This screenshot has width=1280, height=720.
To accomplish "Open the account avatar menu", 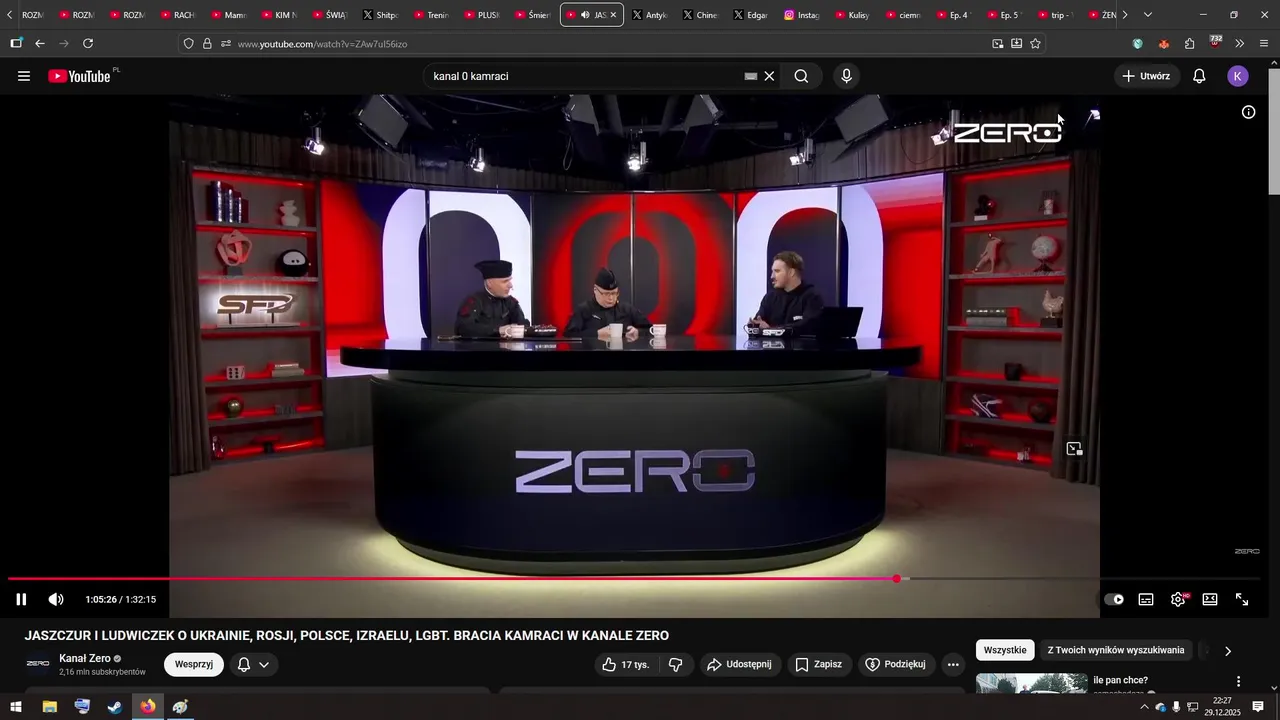I will [x=1238, y=76].
